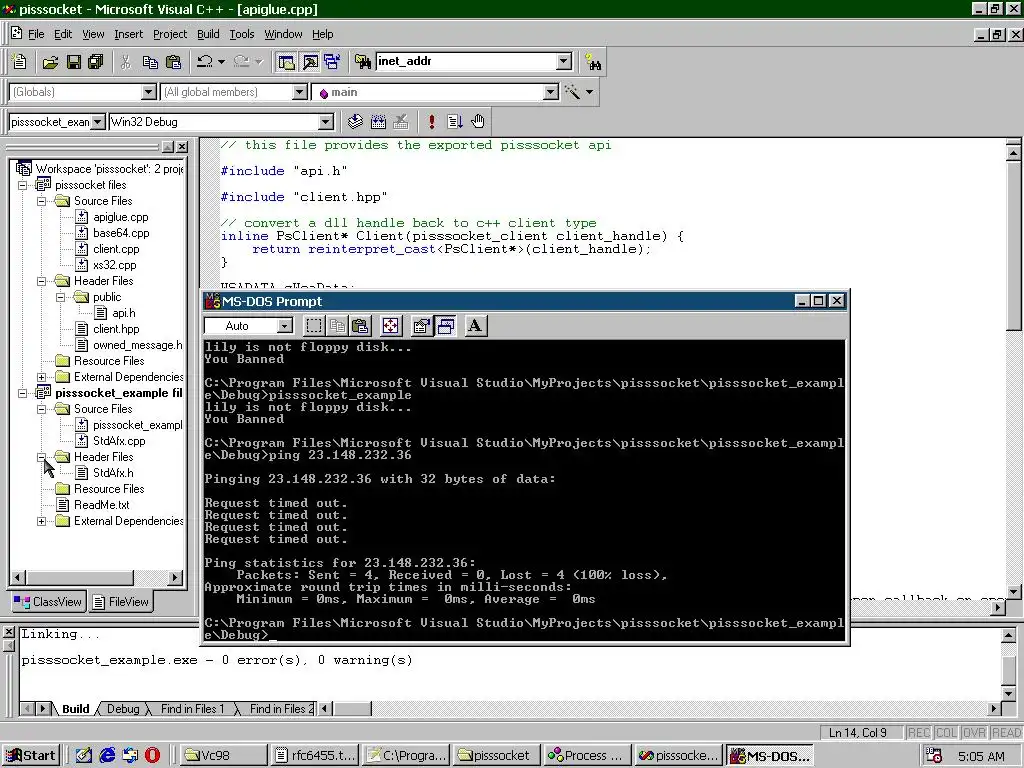Open the Win32 Debug configuration dropdown
Viewport: 1024px width, 768px height.
click(326, 122)
